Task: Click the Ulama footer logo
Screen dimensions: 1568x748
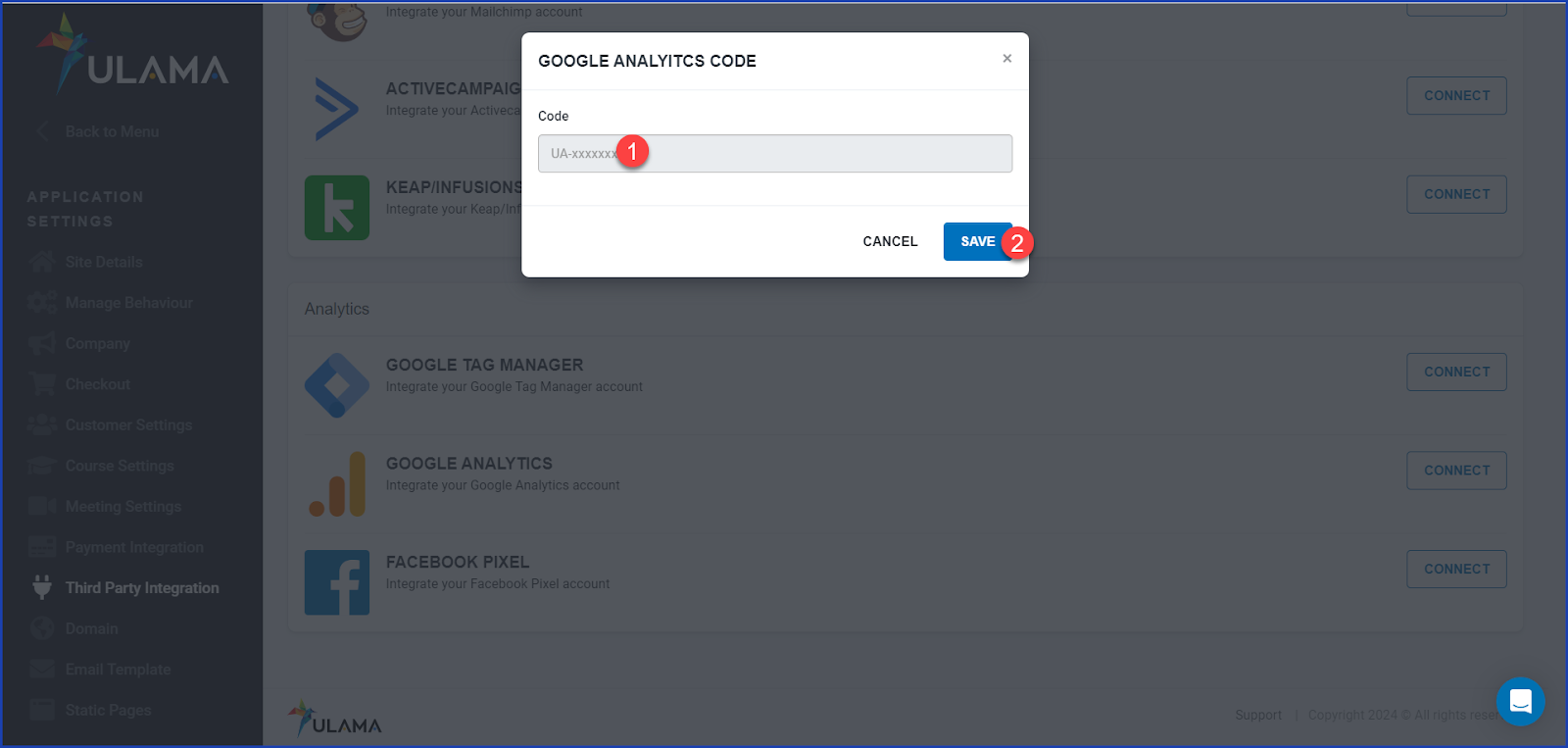Action: pos(334,719)
